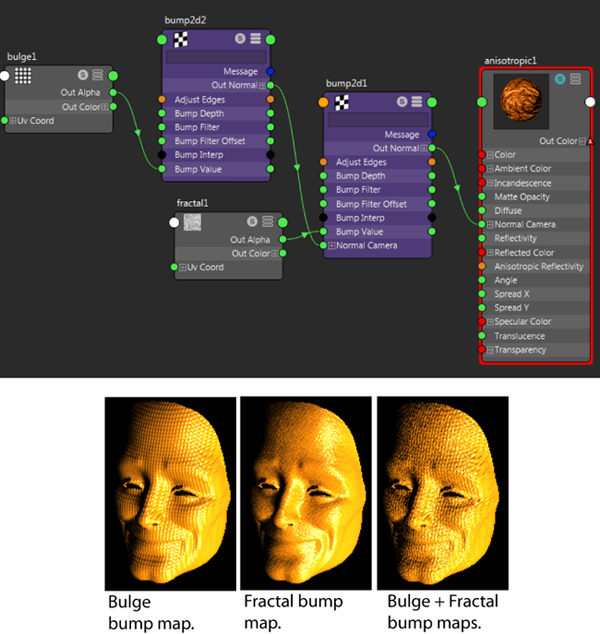Image resolution: width=600 pixels, height=634 pixels.
Task: Click bump2d1 Normal Camera input port
Action: coord(323,245)
